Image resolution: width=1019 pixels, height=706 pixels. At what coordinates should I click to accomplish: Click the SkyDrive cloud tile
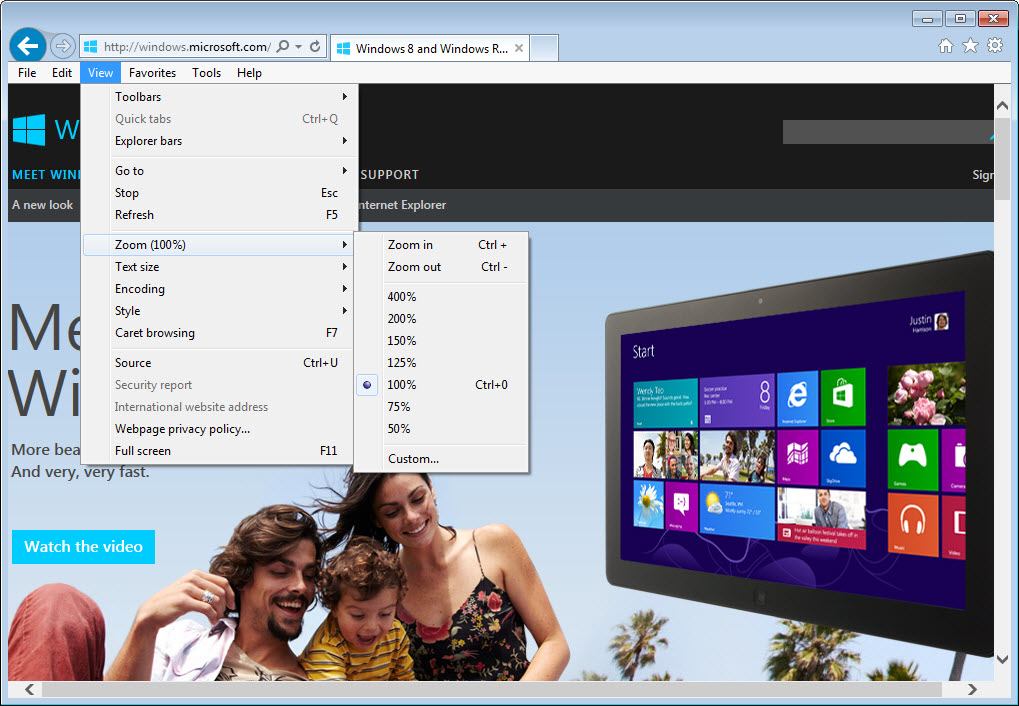(x=843, y=458)
